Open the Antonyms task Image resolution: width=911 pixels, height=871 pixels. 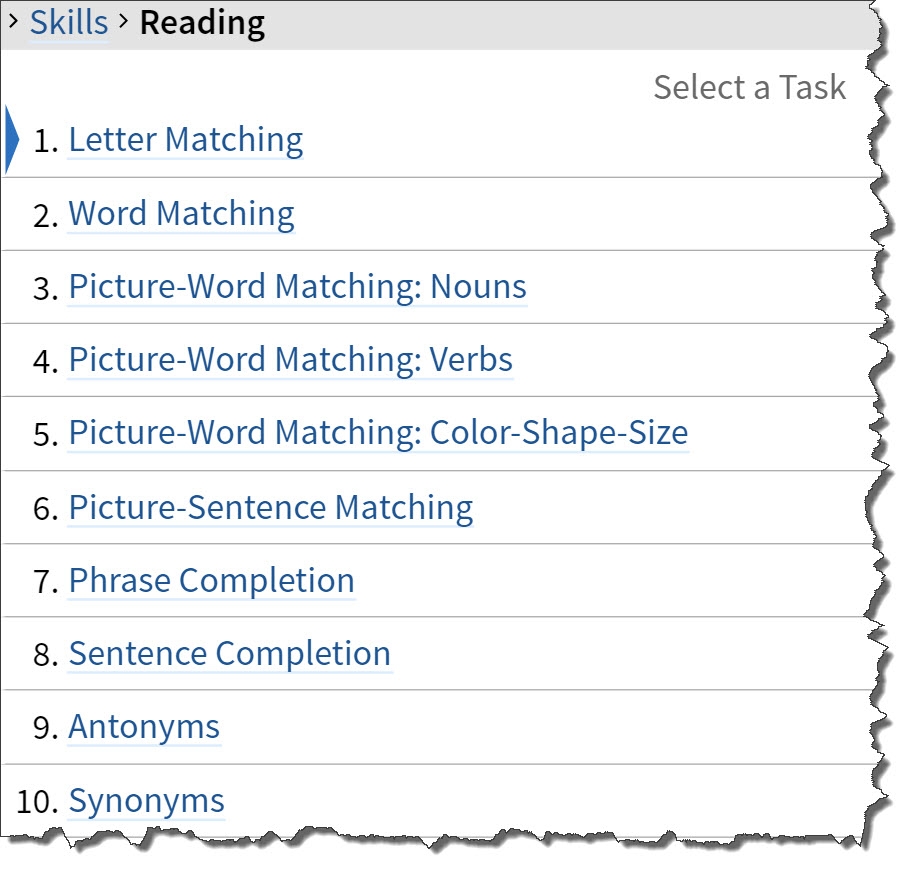tap(144, 727)
